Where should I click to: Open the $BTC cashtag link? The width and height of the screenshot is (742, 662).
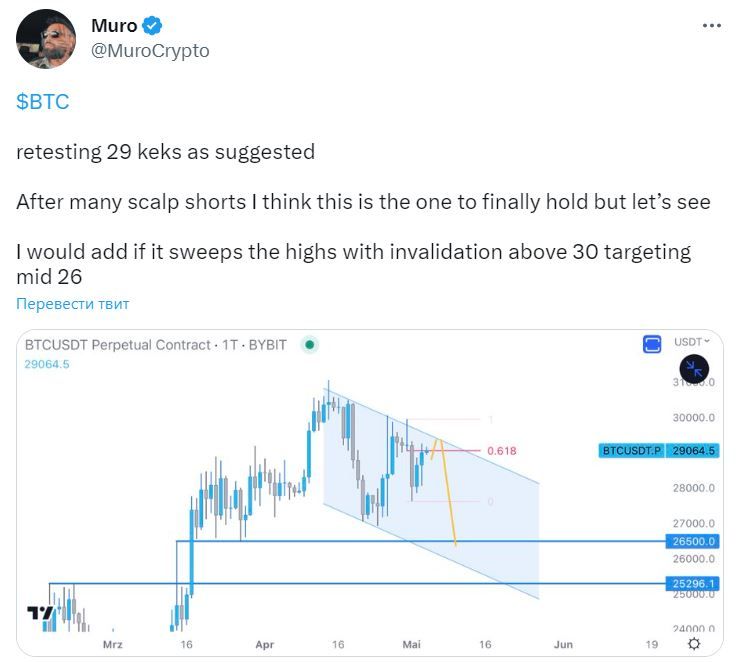point(42,102)
